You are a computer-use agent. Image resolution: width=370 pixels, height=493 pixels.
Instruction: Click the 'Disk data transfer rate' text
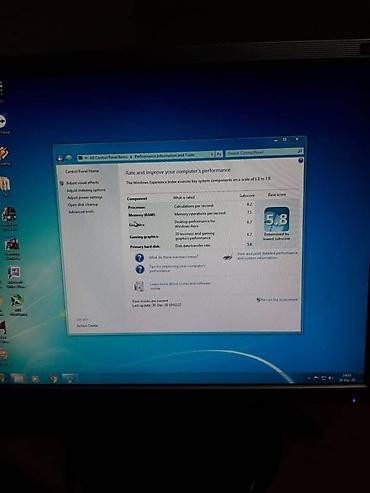(193, 246)
